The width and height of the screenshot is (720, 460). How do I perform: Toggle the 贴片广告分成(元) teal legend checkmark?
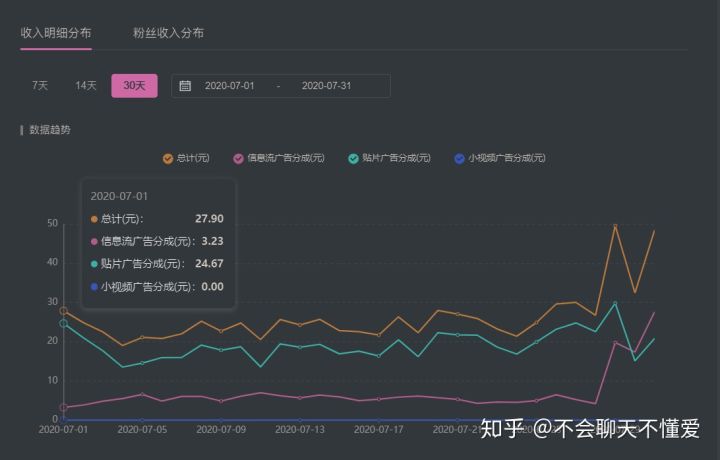pyautogui.click(x=353, y=158)
